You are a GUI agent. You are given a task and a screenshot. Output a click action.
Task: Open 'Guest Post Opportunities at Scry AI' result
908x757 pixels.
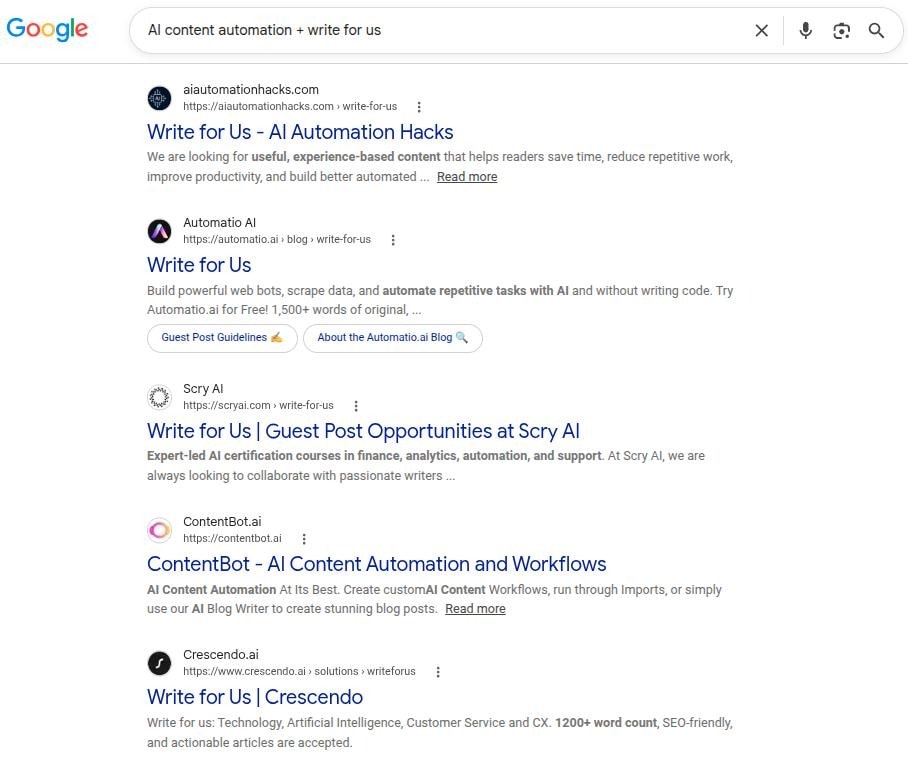pyautogui.click(x=363, y=431)
